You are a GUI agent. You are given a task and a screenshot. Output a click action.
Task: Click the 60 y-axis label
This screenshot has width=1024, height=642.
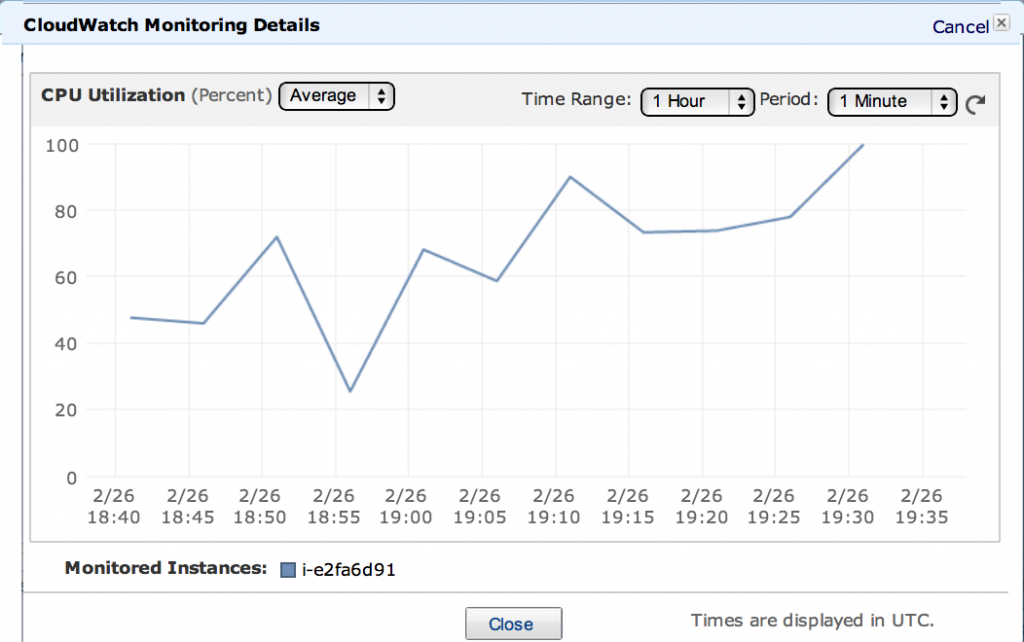(x=66, y=278)
